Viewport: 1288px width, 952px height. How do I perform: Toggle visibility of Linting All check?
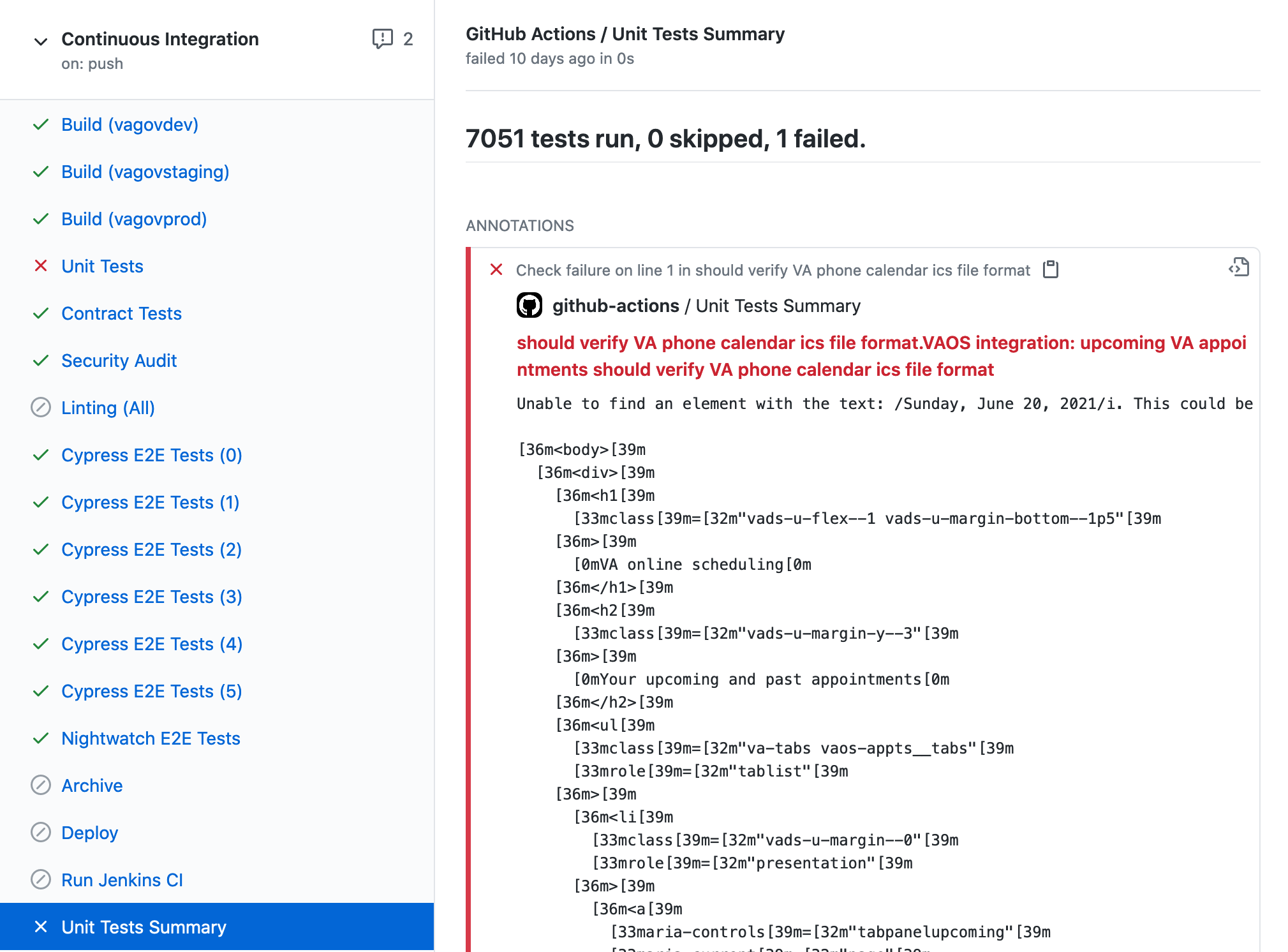click(110, 408)
